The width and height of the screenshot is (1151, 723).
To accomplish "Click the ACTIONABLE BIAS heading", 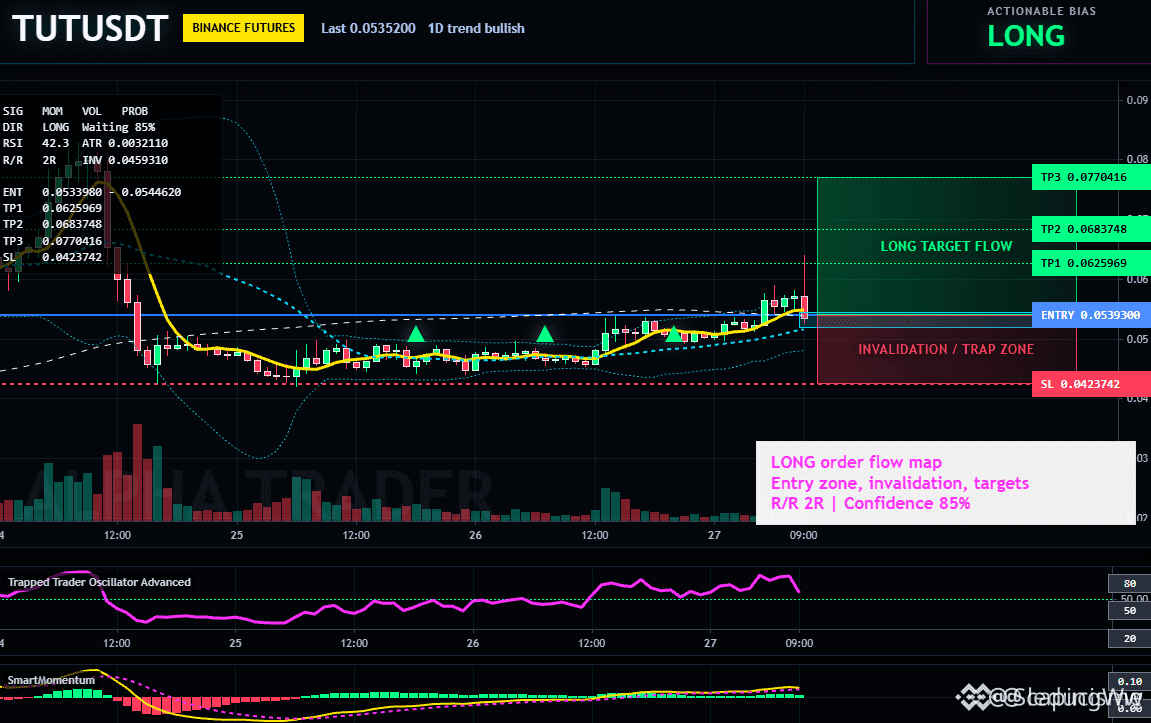I will click(1041, 11).
